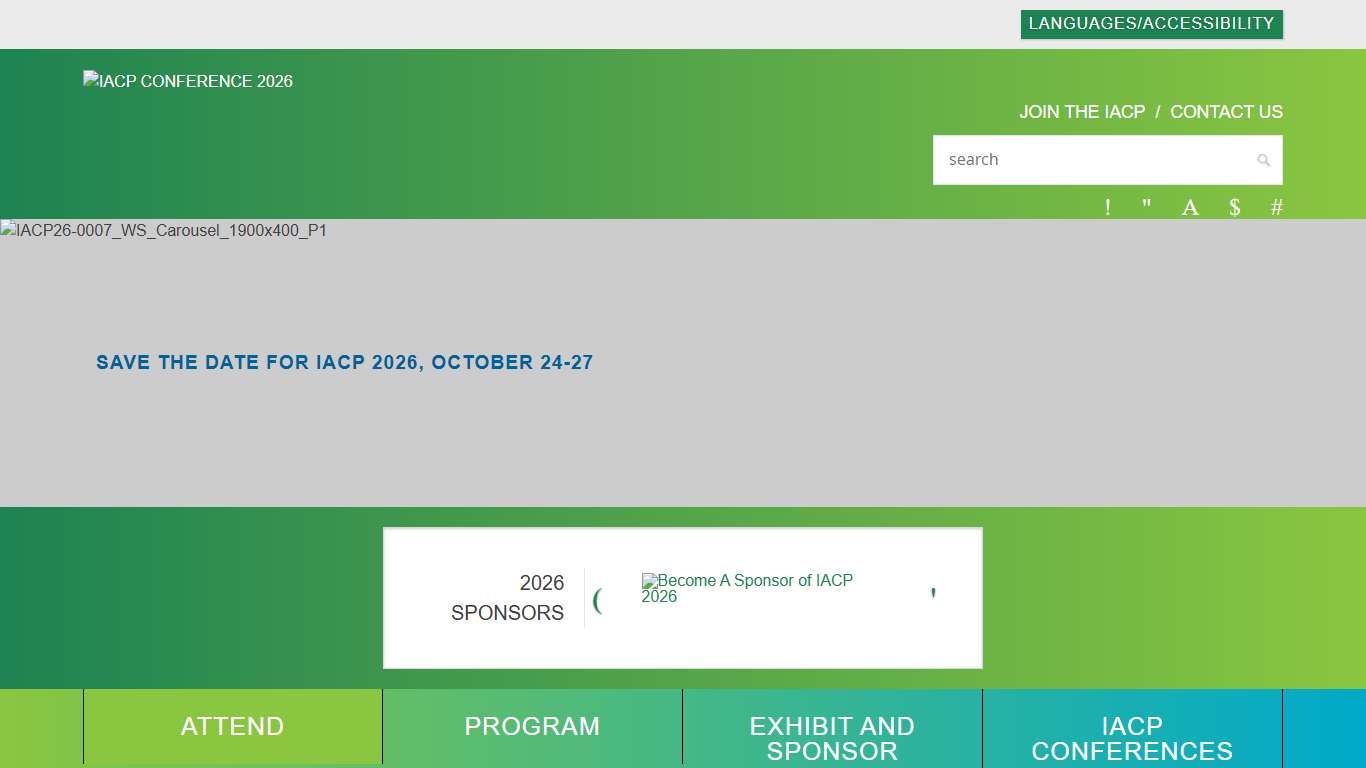Viewport: 1366px width, 768px height.
Task: Click inside the search input field
Action: point(1090,160)
